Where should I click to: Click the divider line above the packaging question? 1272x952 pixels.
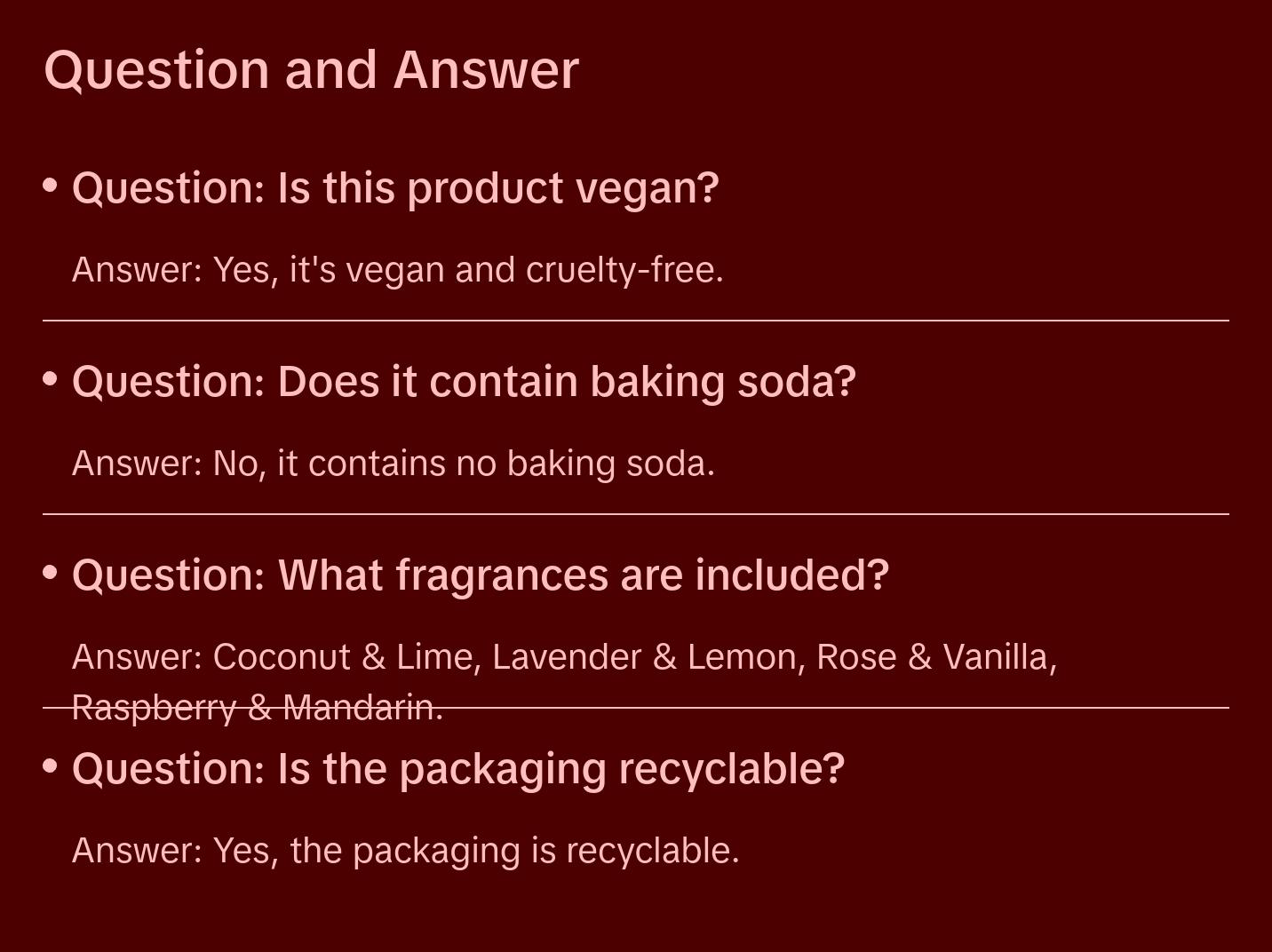(x=799, y=708)
